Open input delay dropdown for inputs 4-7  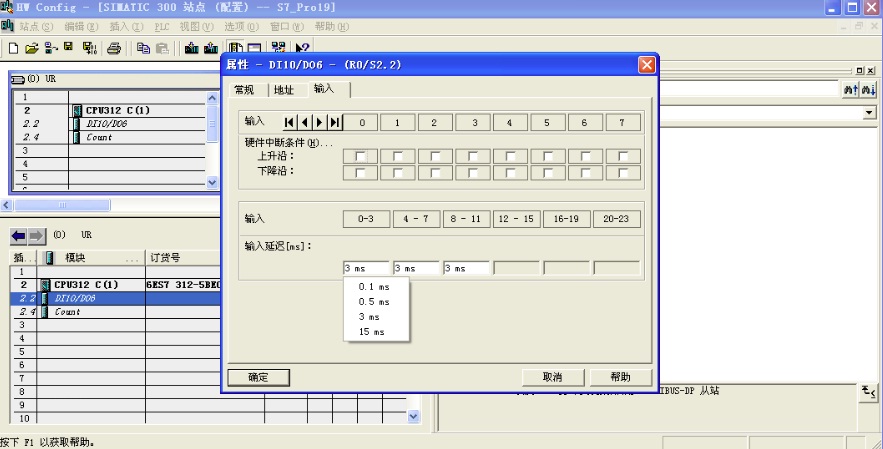click(x=416, y=268)
